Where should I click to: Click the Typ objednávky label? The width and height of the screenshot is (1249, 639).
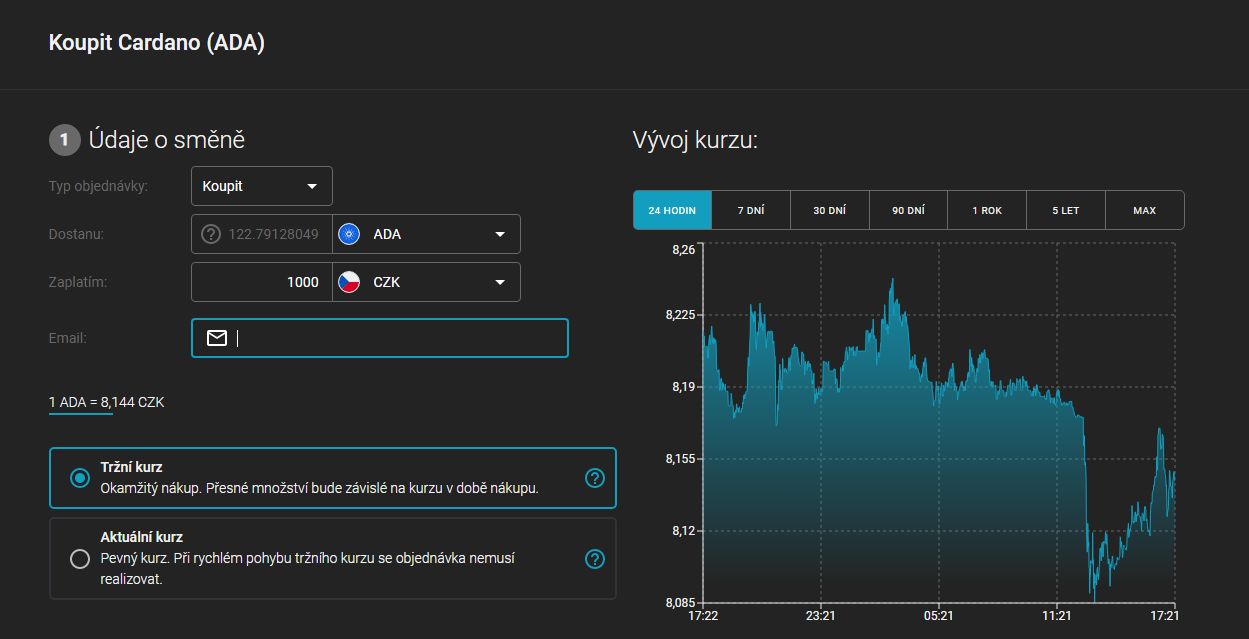pyautogui.click(x=98, y=186)
